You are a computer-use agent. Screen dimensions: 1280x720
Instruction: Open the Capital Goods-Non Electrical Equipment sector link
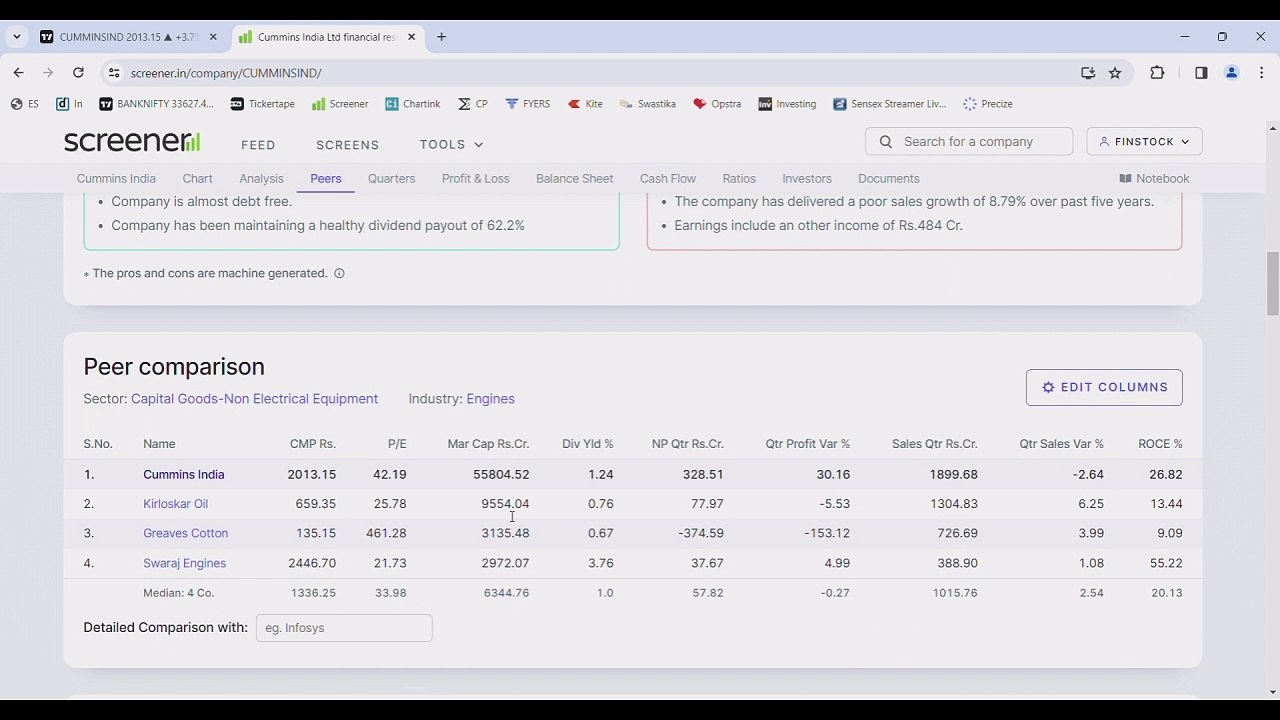(x=254, y=398)
